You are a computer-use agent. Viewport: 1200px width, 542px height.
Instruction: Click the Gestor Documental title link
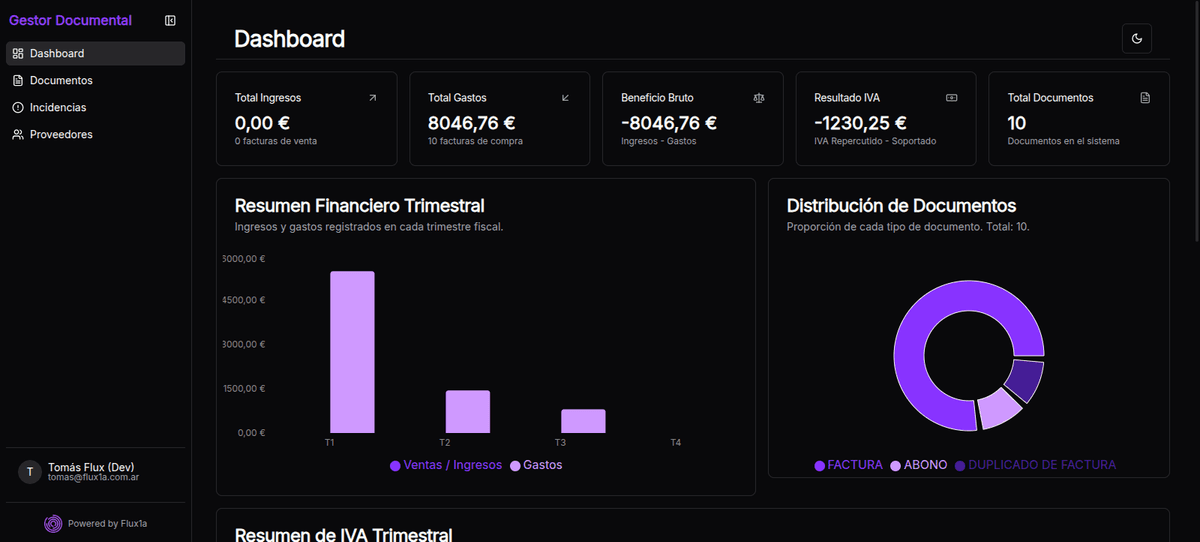click(x=70, y=21)
